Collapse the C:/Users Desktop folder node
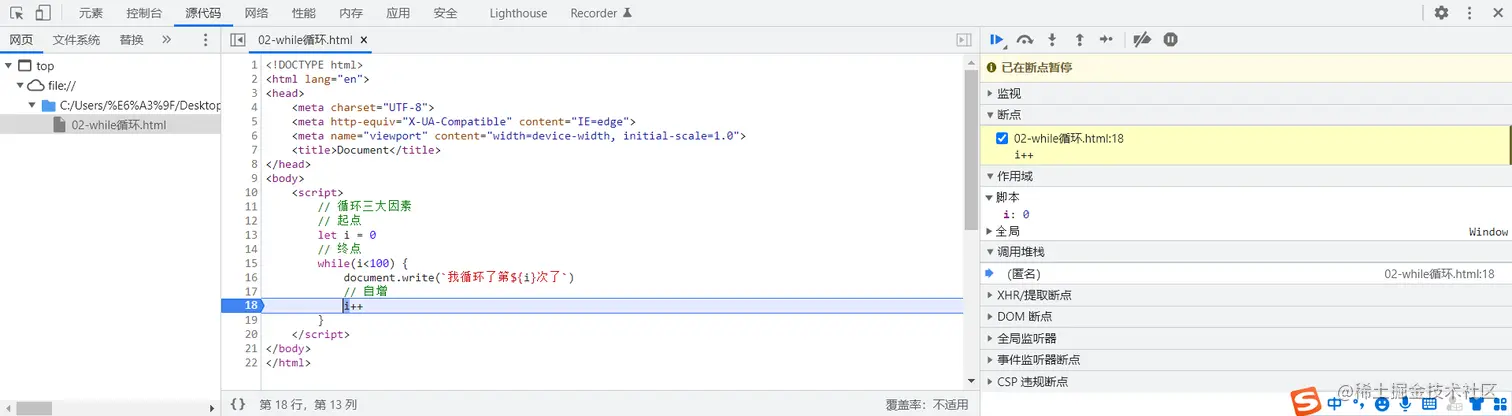 (32, 105)
